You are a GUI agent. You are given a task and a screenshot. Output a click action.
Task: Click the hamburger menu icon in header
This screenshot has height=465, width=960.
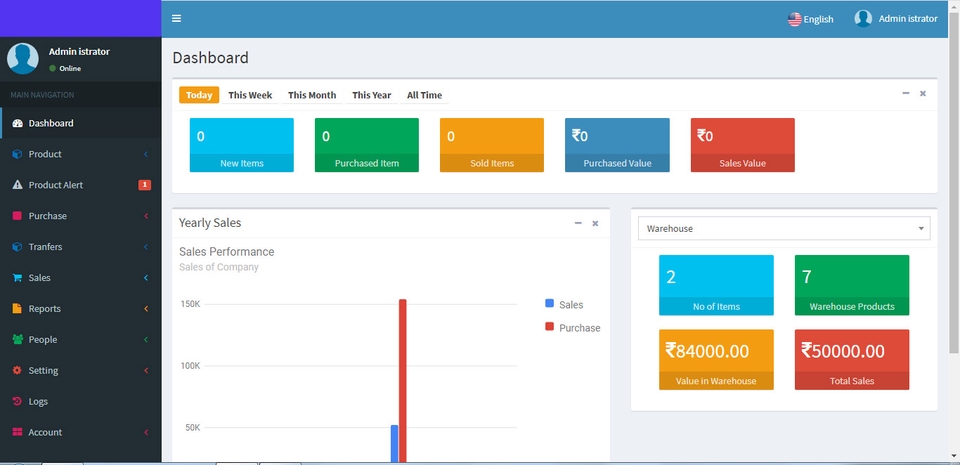176,18
